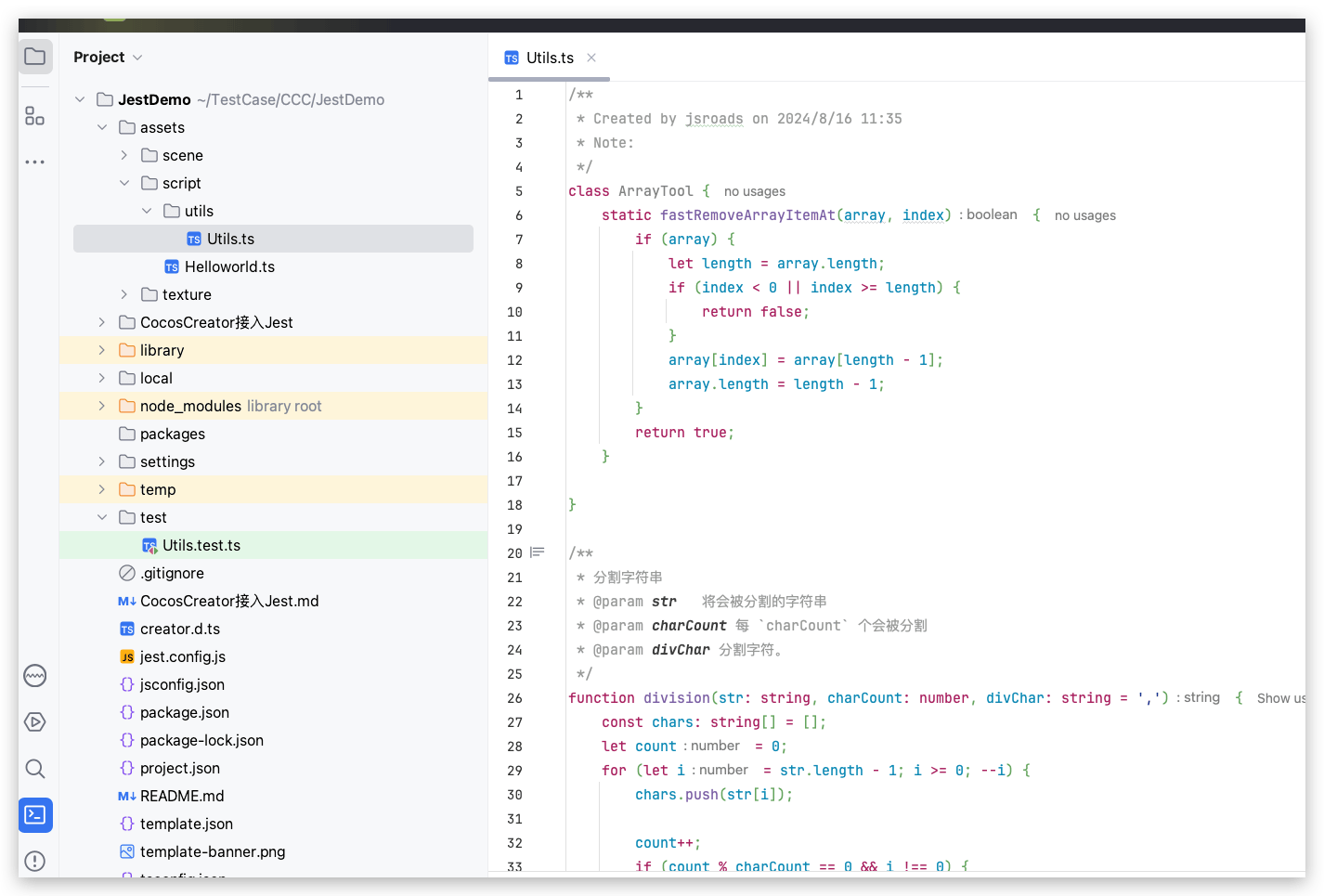Collapse the test folder
Viewport: 1324px width, 896px height.
tap(102, 517)
